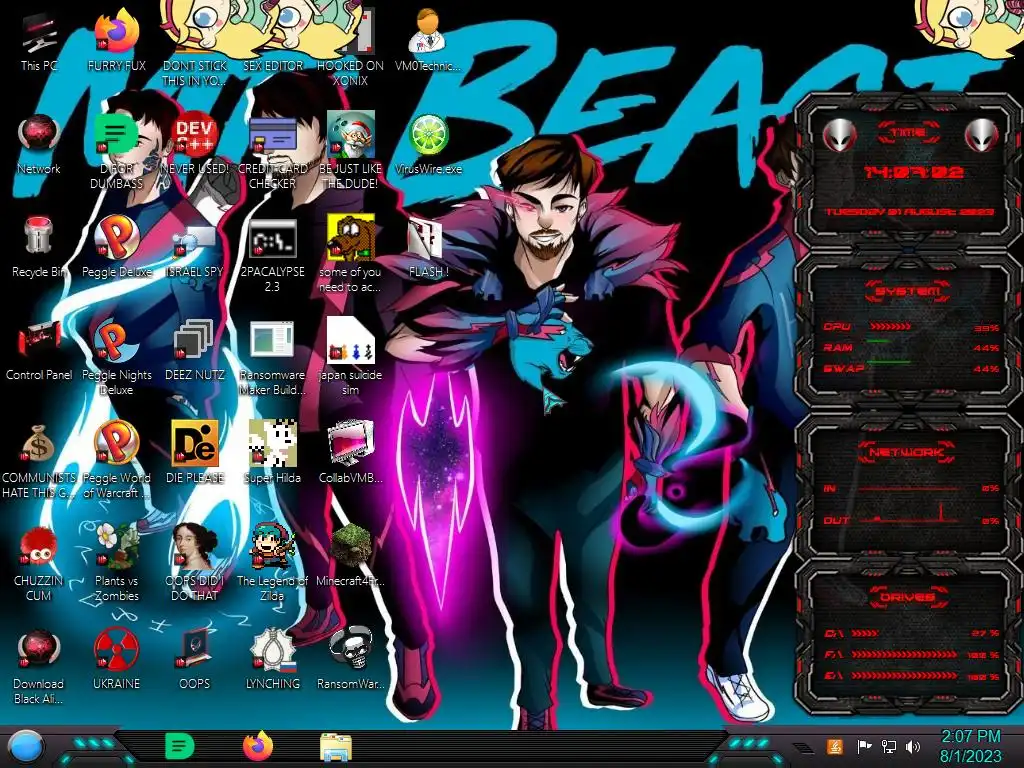Click the SYSTEM header on the widget
The width and height of the screenshot is (1024, 768).
point(908,291)
